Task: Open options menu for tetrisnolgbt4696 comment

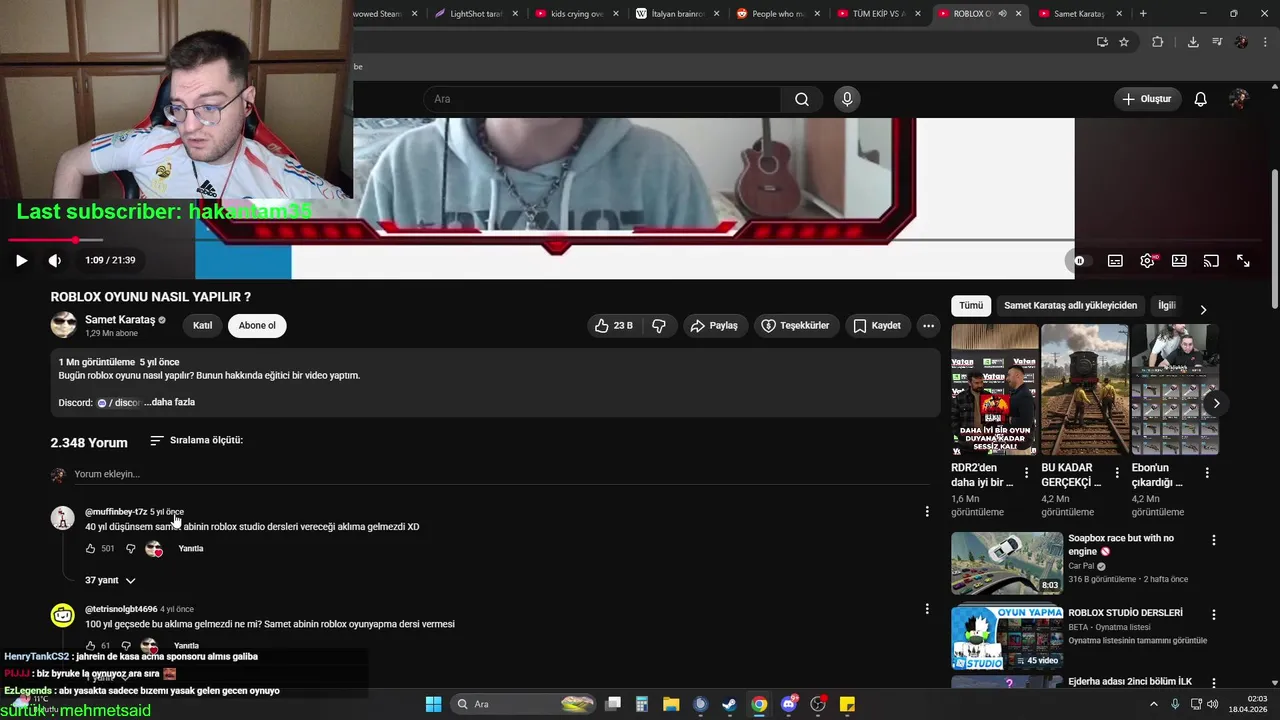Action: click(927, 608)
